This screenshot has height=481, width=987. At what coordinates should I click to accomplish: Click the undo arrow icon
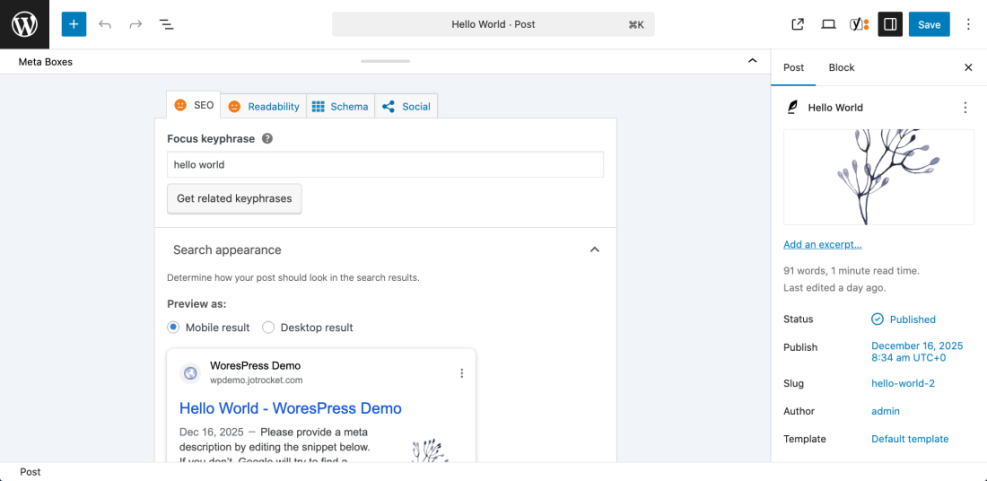[105, 25]
